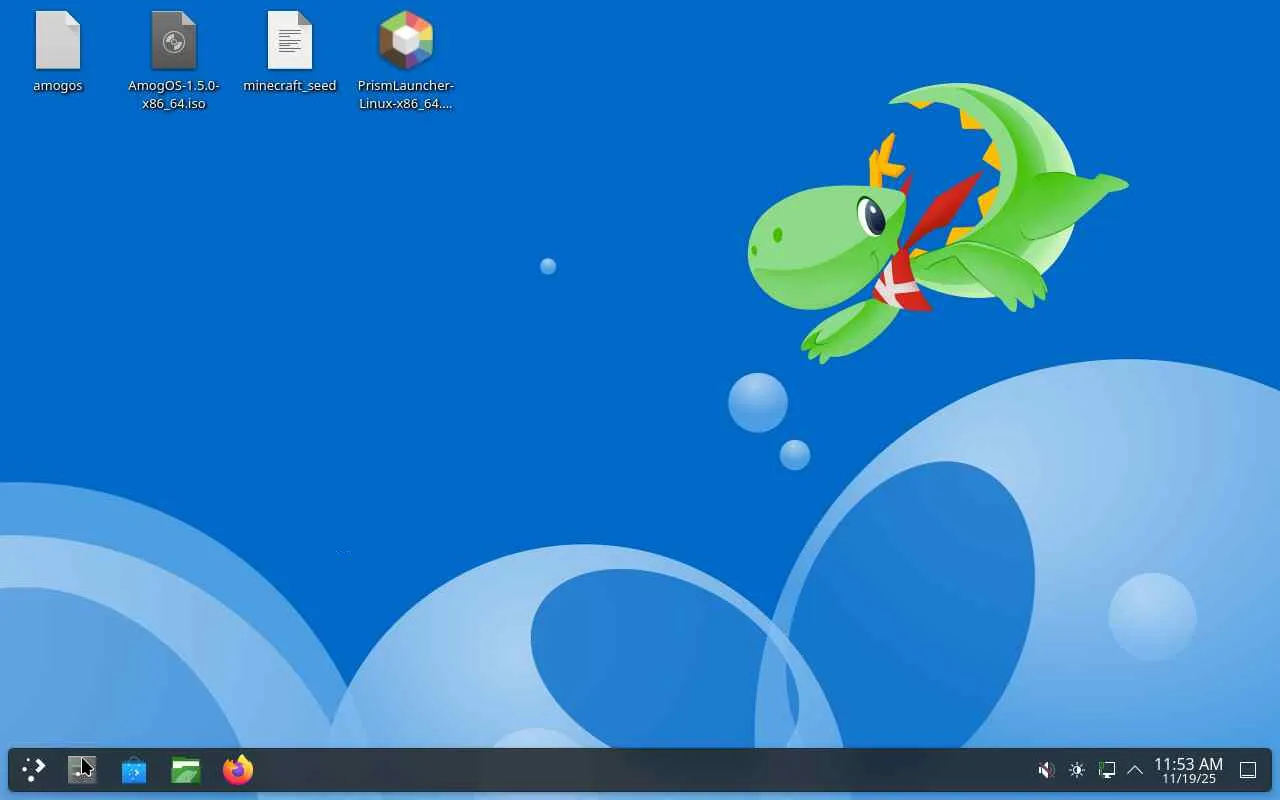The width and height of the screenshot is (1280, 800).
Task: Open the screen brightness tray icon
Action: (1077, 770)
